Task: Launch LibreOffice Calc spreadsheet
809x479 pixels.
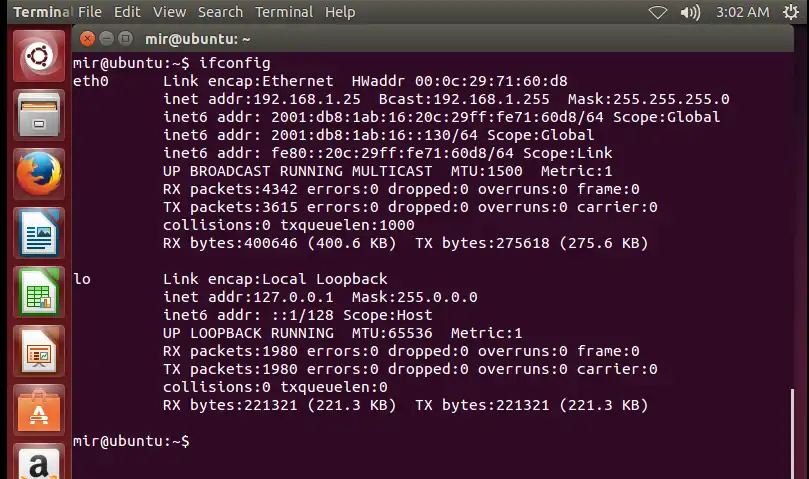Action: [39, 294]
